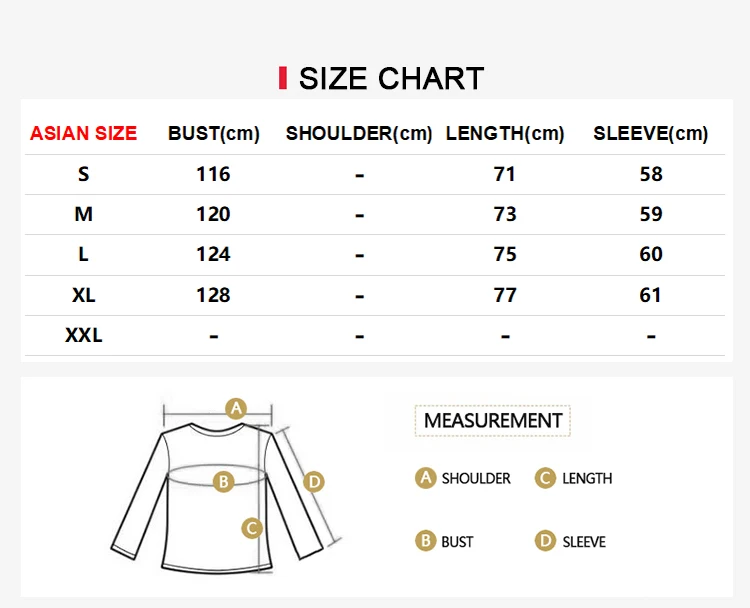Click the BUST(cm) column header

(x=213, y=133)
